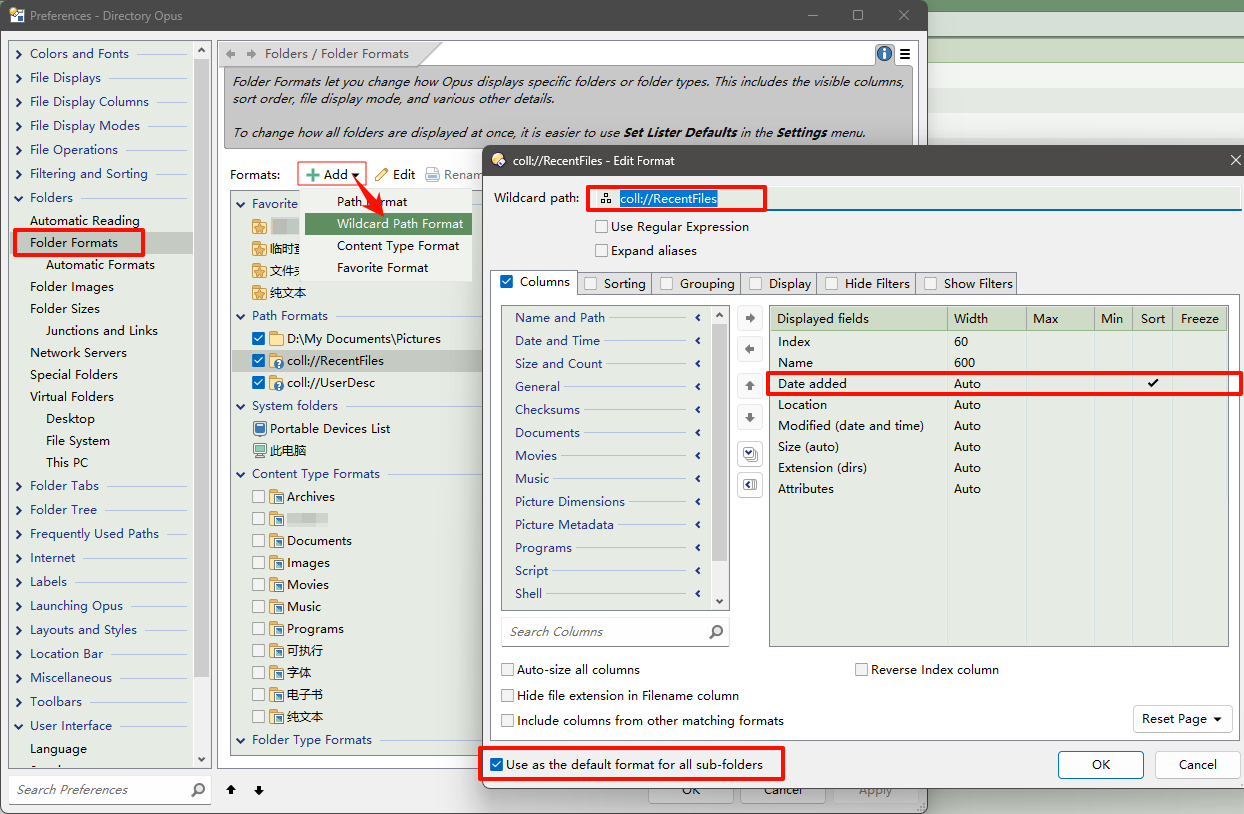Click the move-down arrow below formats list
This screenshot has width=1244, height=814.
[259, 790]
